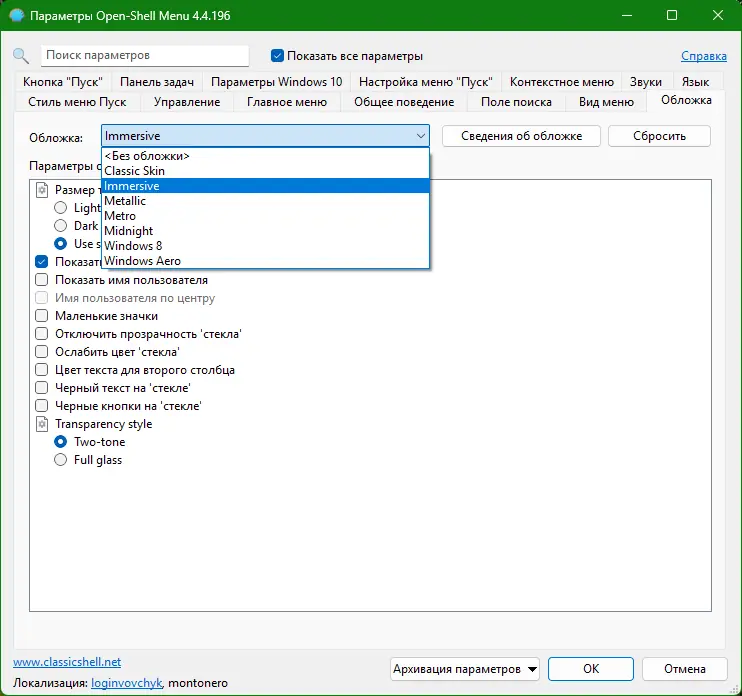The width and height of the screenshot is (742, 696).
Task: Open the Справка help link
Action: [x=704, y=56]
